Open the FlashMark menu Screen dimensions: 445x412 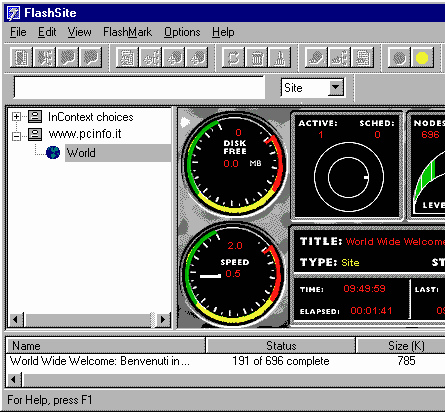coord(127,32)
